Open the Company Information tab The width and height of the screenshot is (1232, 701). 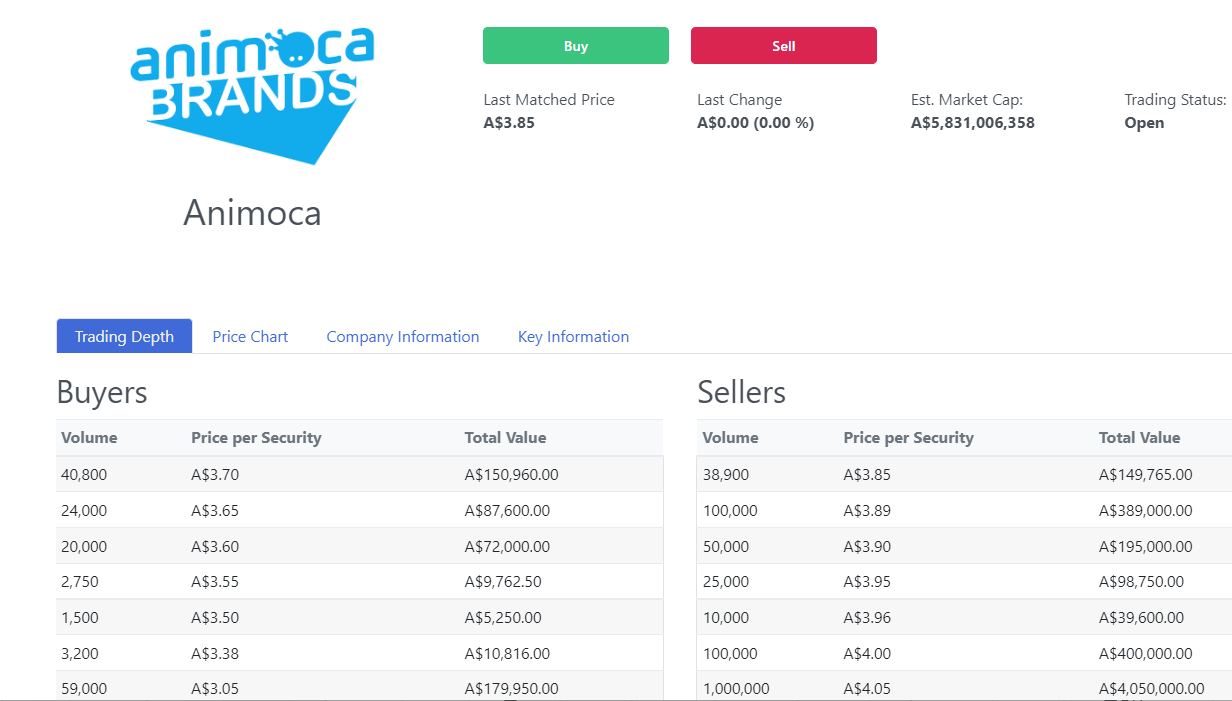pyautogui.click(x=403, y=337)
